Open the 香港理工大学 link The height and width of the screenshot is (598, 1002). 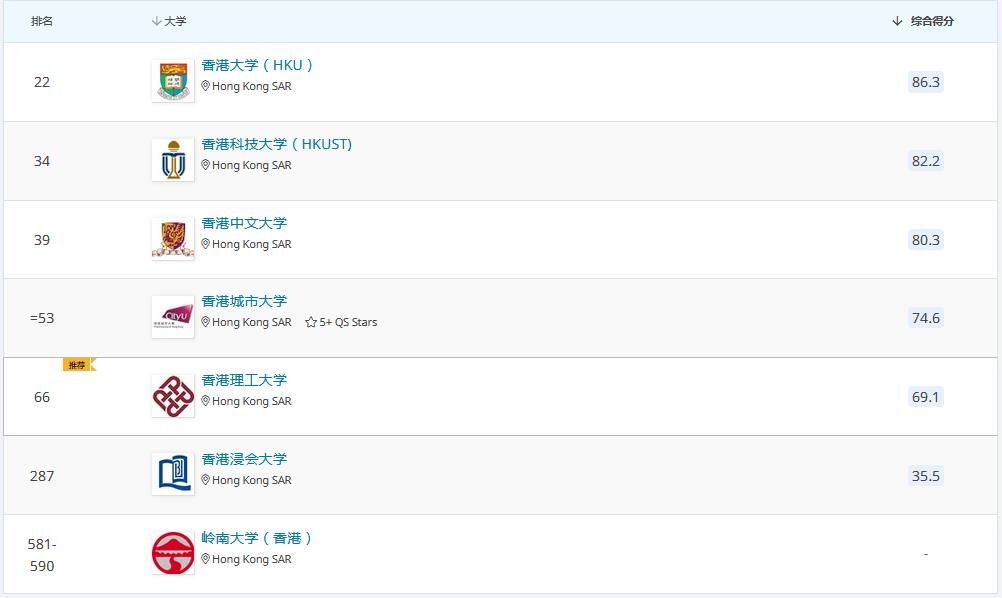click(x=244, y=380)
